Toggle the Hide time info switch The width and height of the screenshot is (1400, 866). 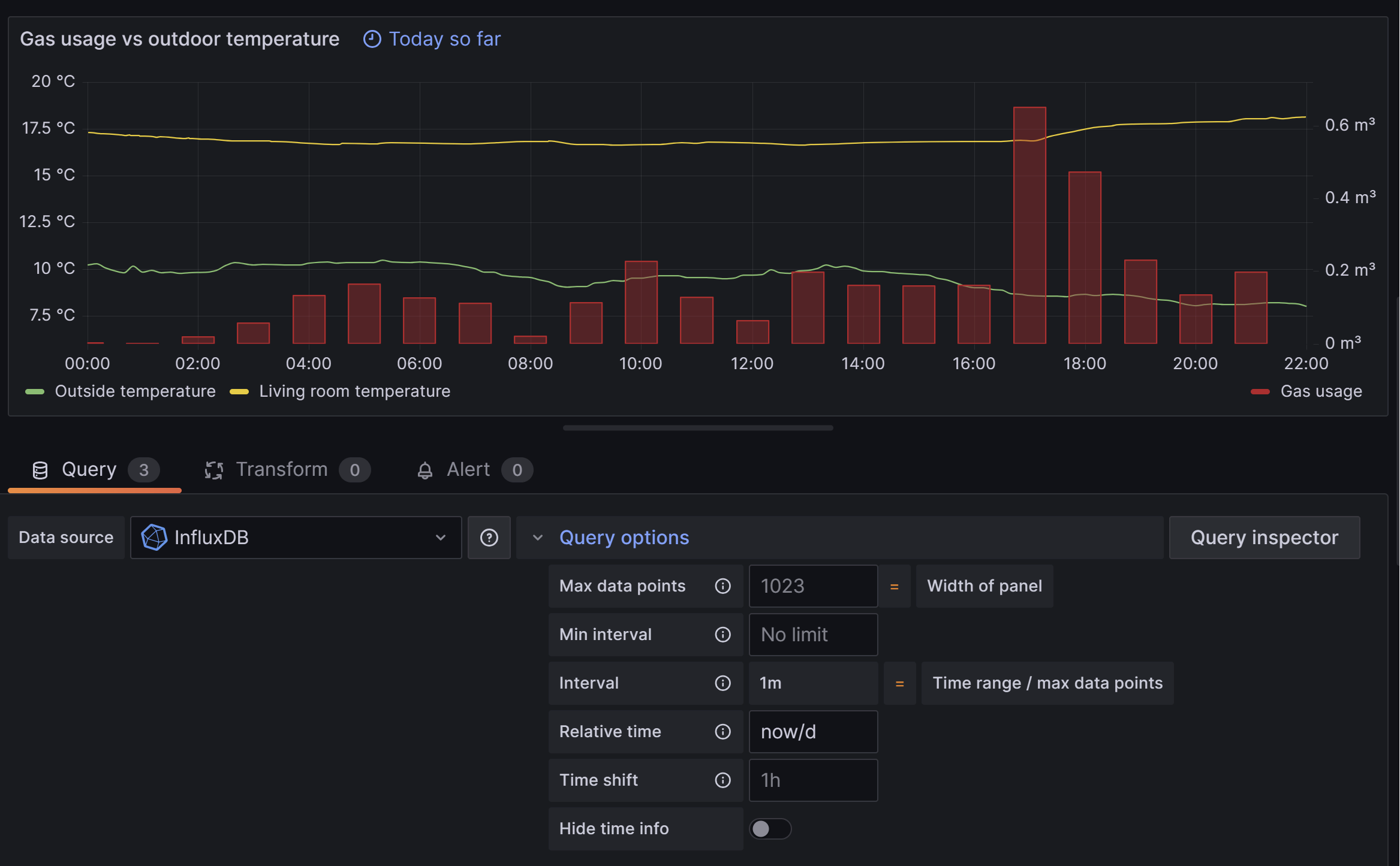point(770,829)
